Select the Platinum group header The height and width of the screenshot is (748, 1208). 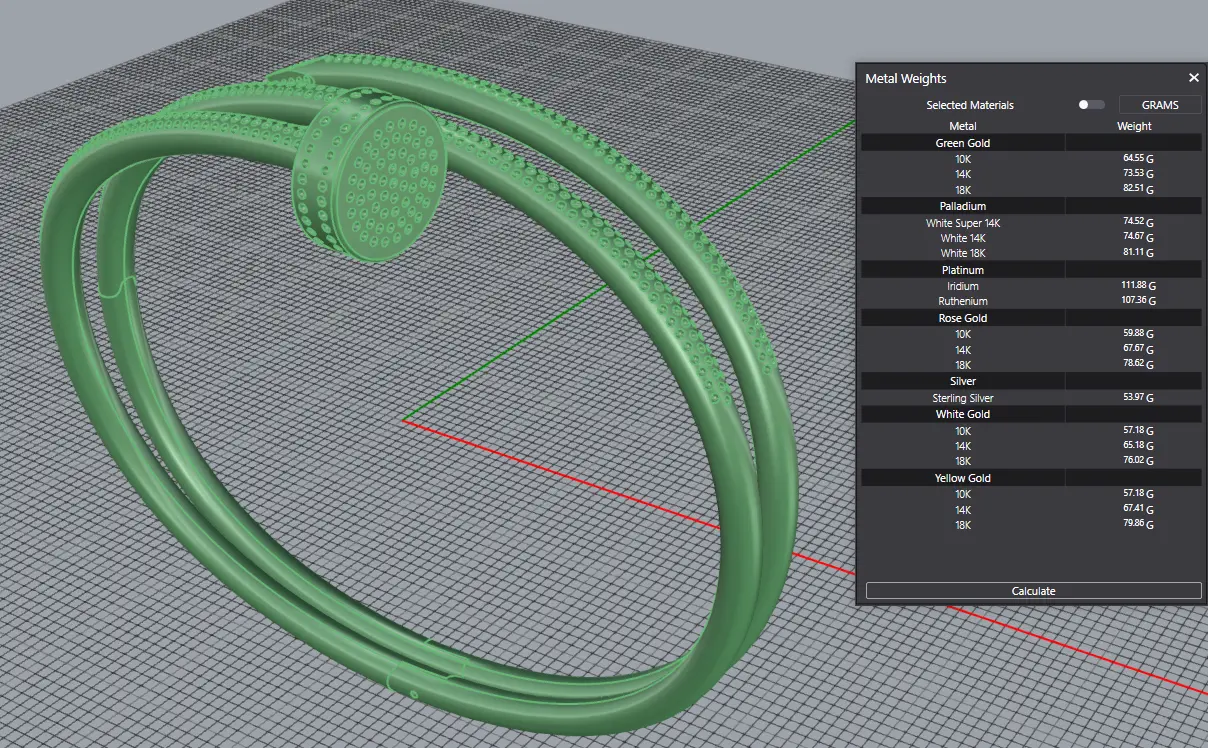[1031, 270]
